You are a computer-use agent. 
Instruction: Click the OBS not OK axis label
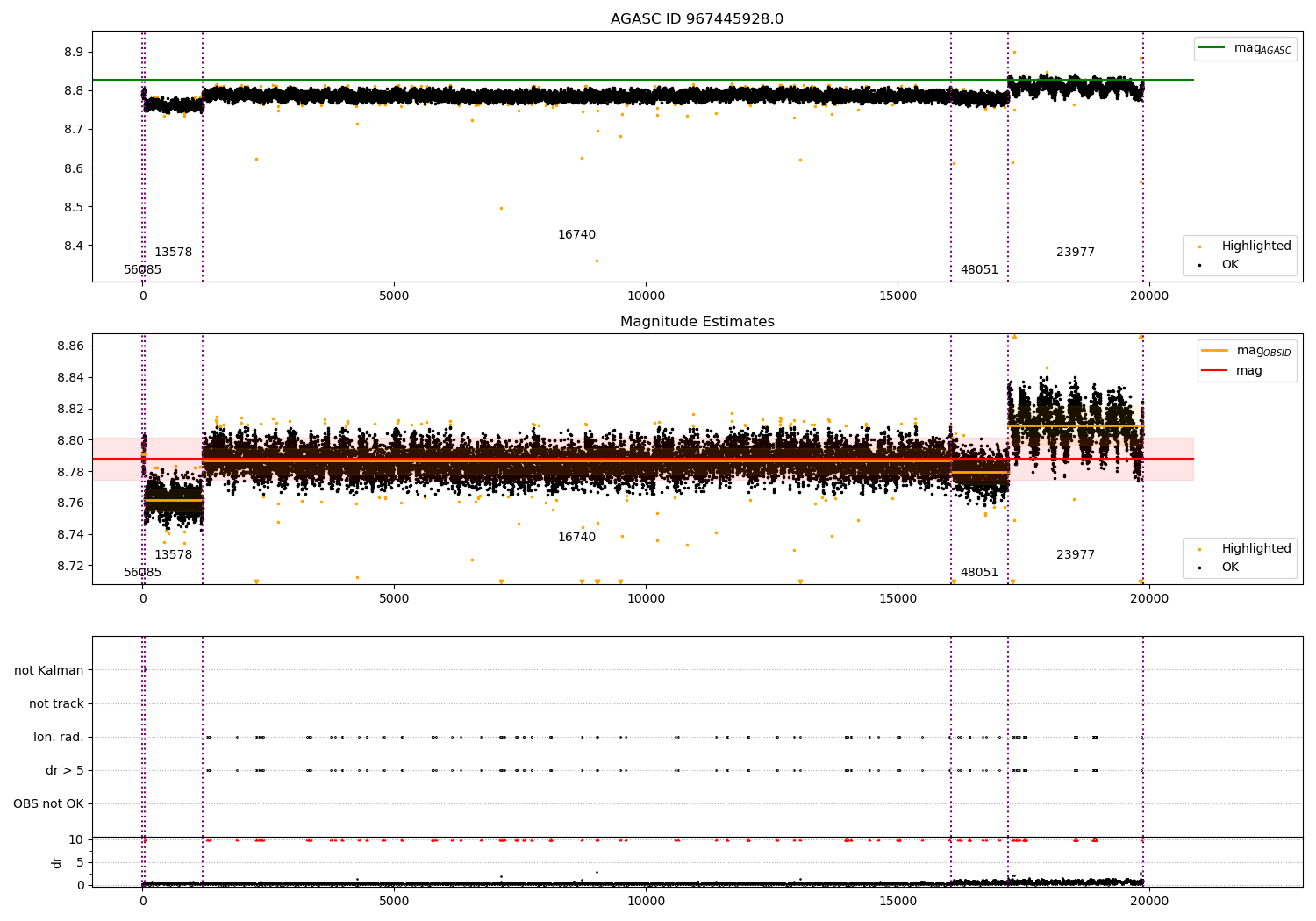pos(48,803)
